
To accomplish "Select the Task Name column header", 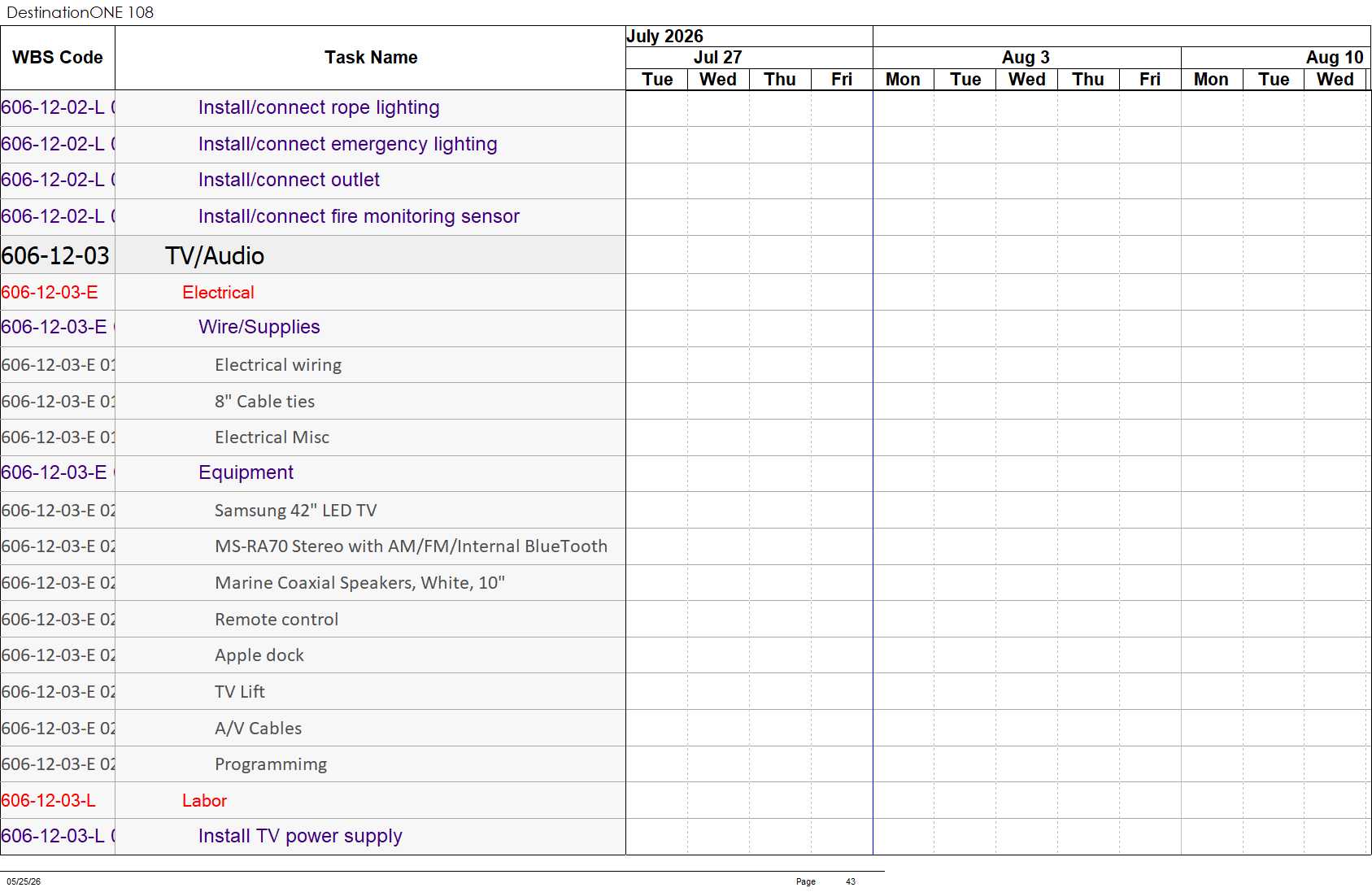I will [371, 58].
